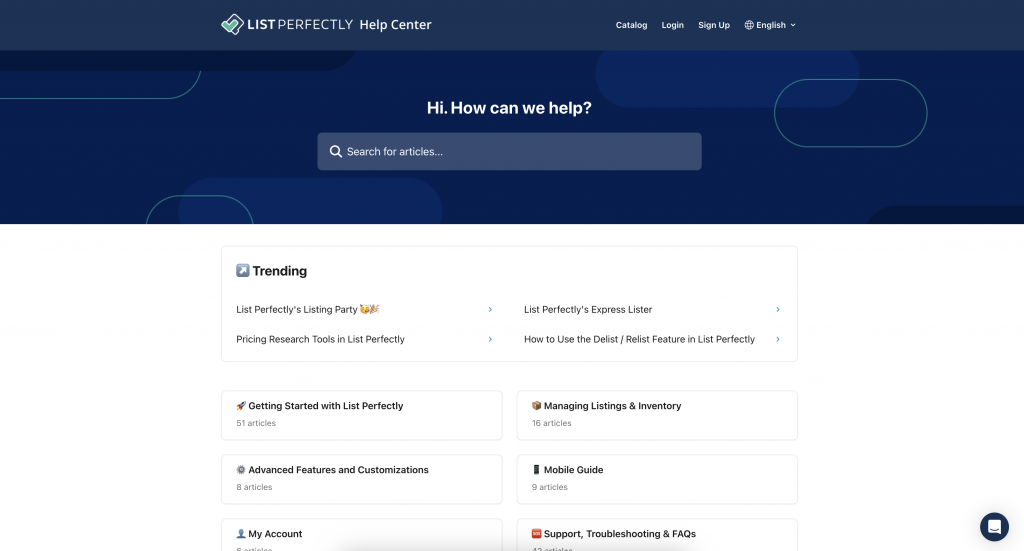This screenshot has height=551, width=1024.
Task: Click the Trending arrow icon
Action: point(243,270)
